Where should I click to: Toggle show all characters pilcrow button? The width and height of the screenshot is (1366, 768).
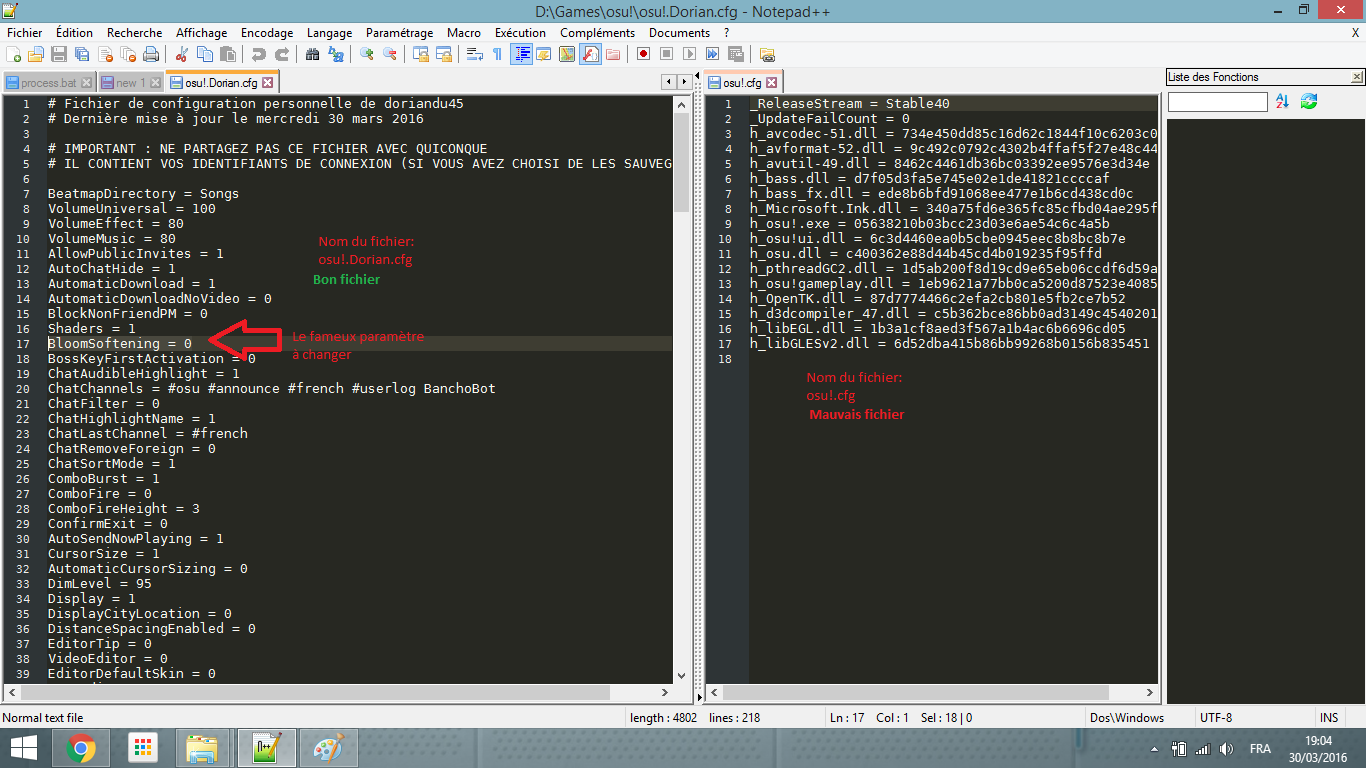point(498,54)
